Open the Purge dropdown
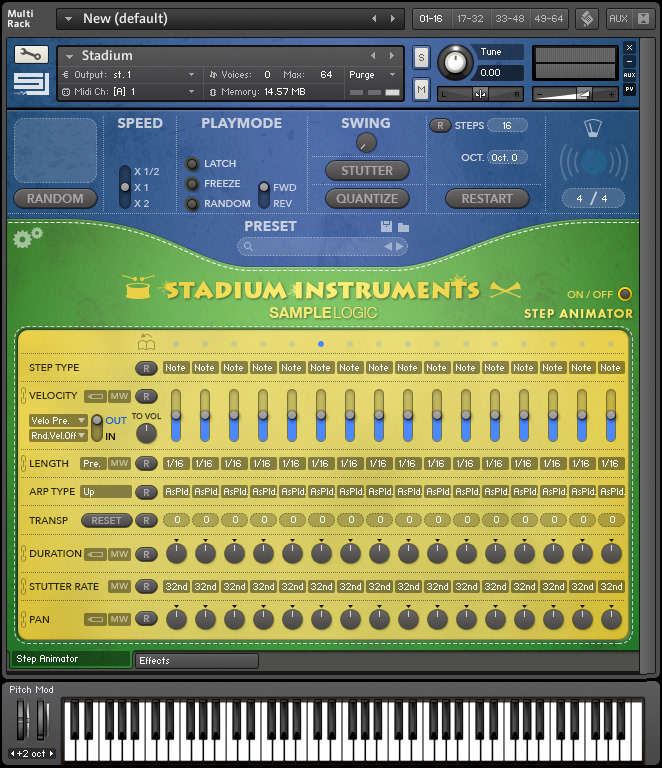 372,75
